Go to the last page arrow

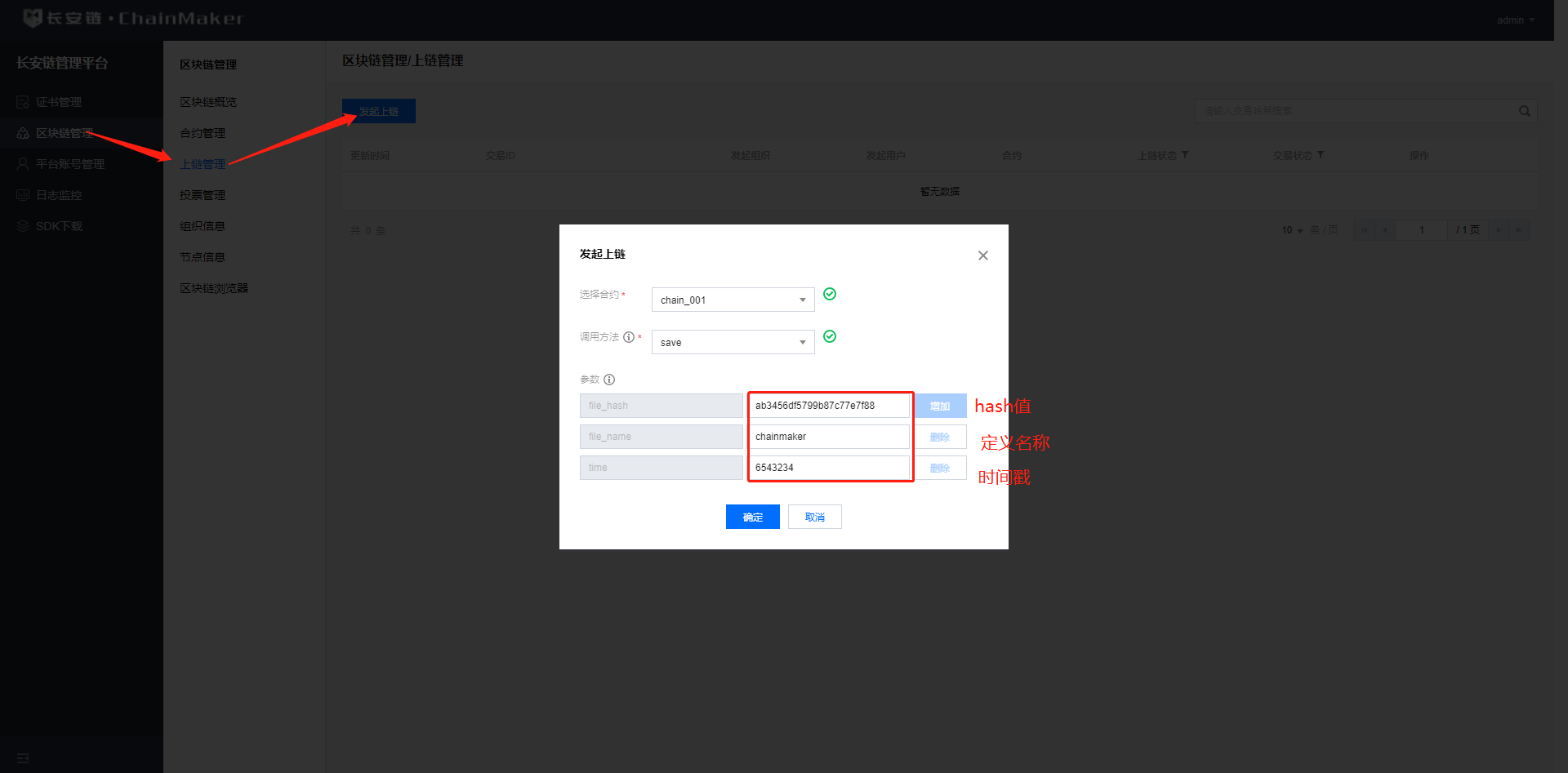pos(1519,230)
